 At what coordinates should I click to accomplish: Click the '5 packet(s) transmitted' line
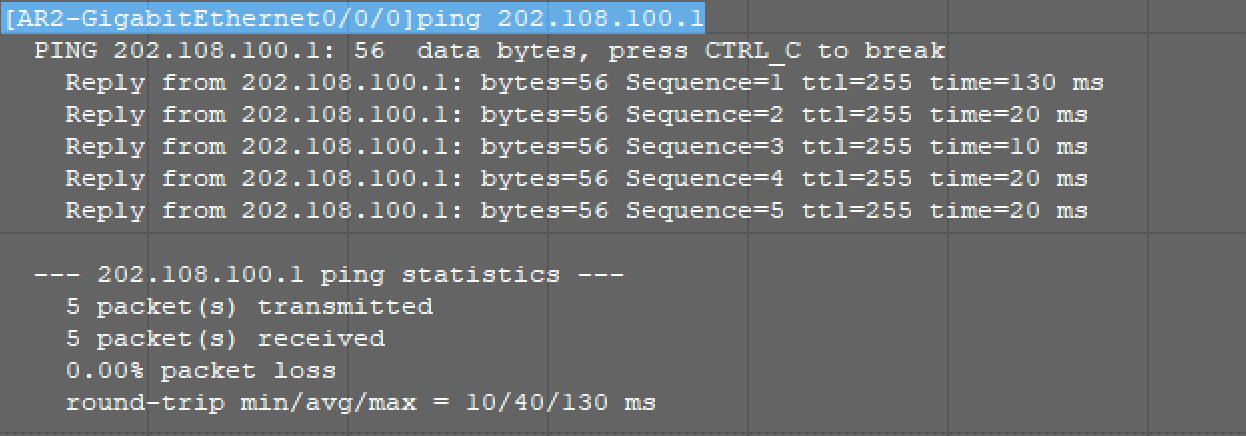pyautogui.click(x=249, y=307)
